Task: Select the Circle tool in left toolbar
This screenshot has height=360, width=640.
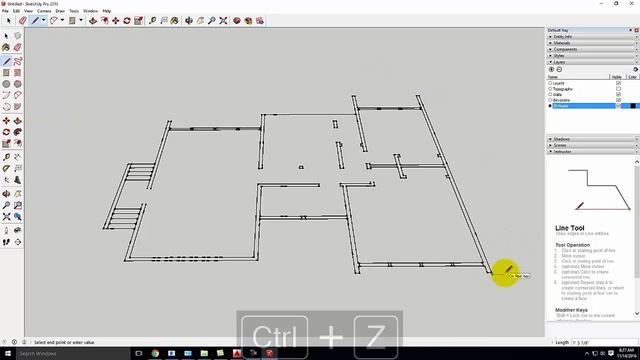Action: click(x=6, y=84)
